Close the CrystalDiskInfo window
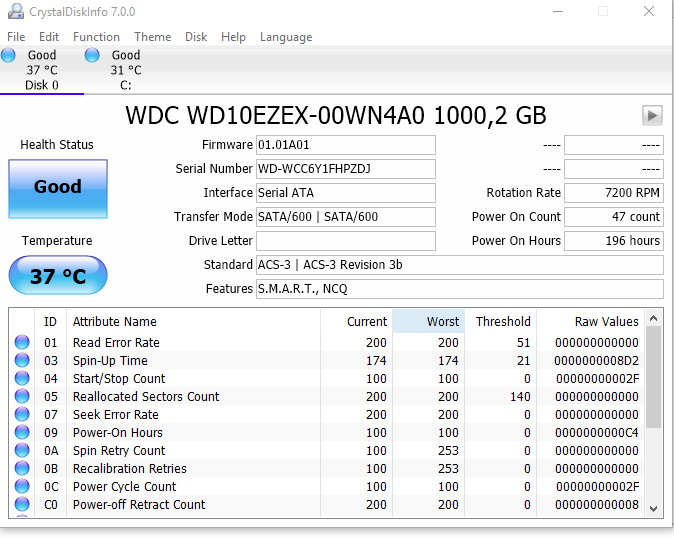Image resolution: width=674 pixels, height=538 pixels. click(649, 12)
